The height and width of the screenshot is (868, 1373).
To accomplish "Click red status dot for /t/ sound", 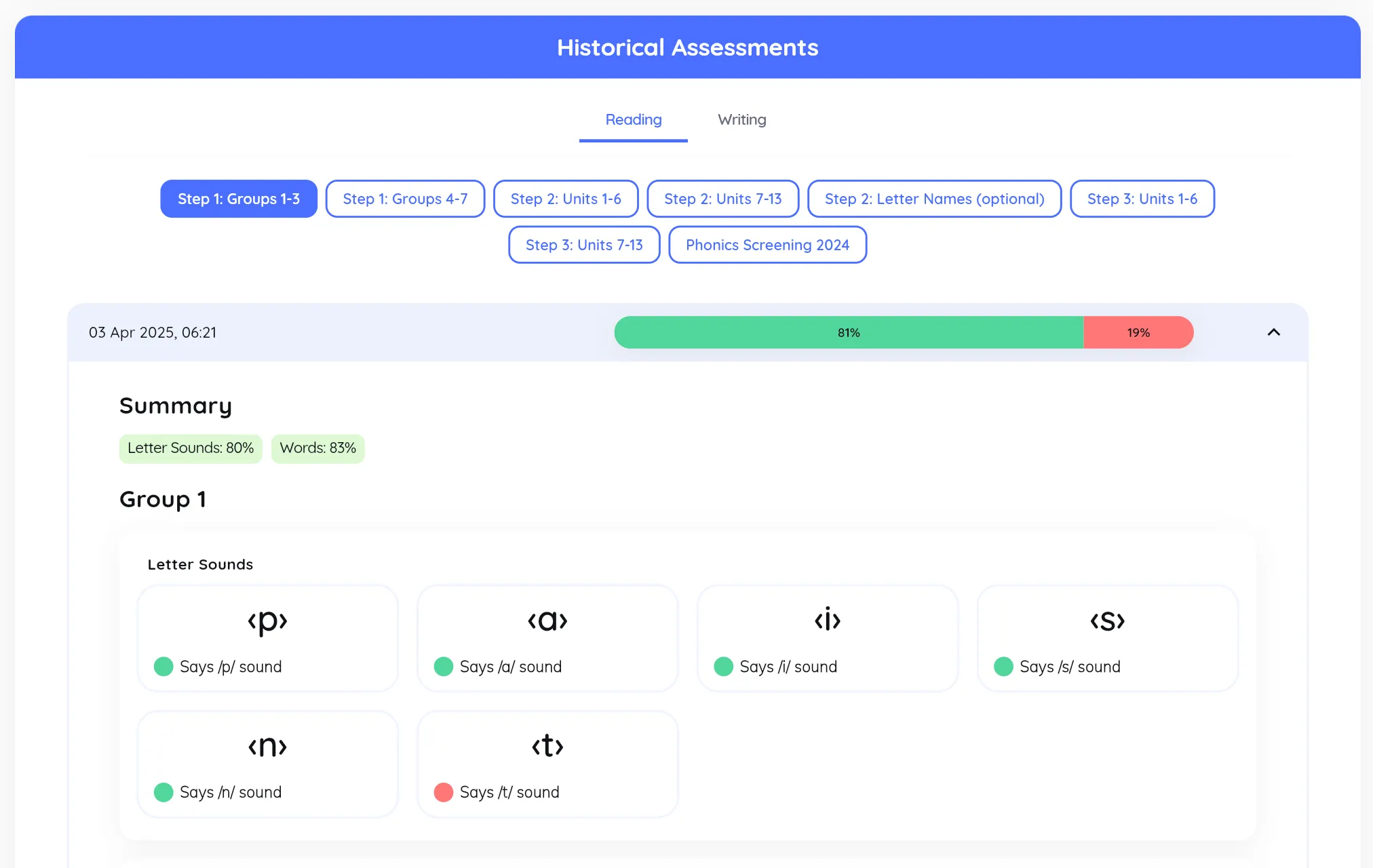I will click(444, 792).
